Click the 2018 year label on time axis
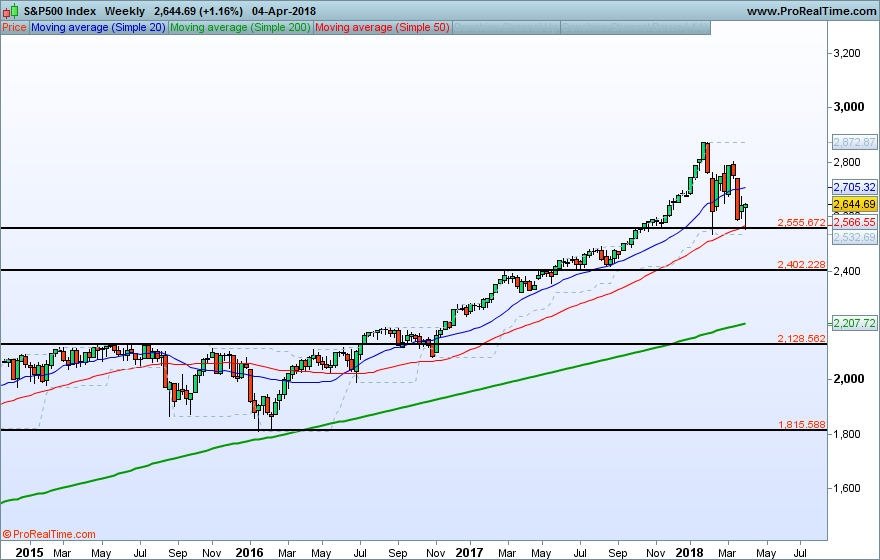Screen dimensions: 880x560 click(689, 553)
